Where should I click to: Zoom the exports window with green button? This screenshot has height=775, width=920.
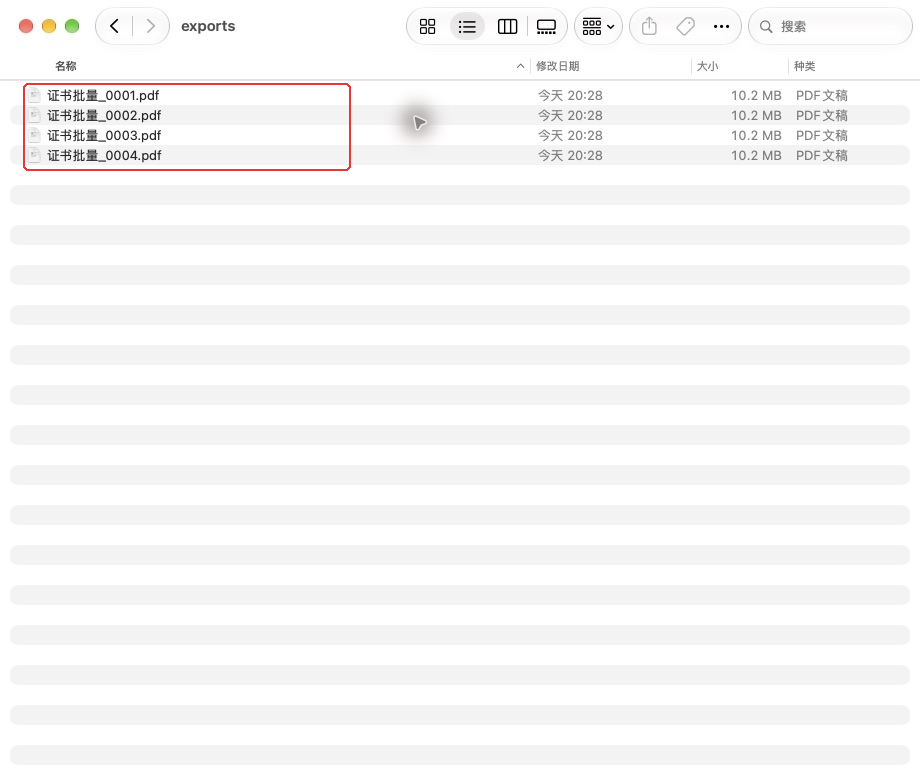tap(72, 26)
